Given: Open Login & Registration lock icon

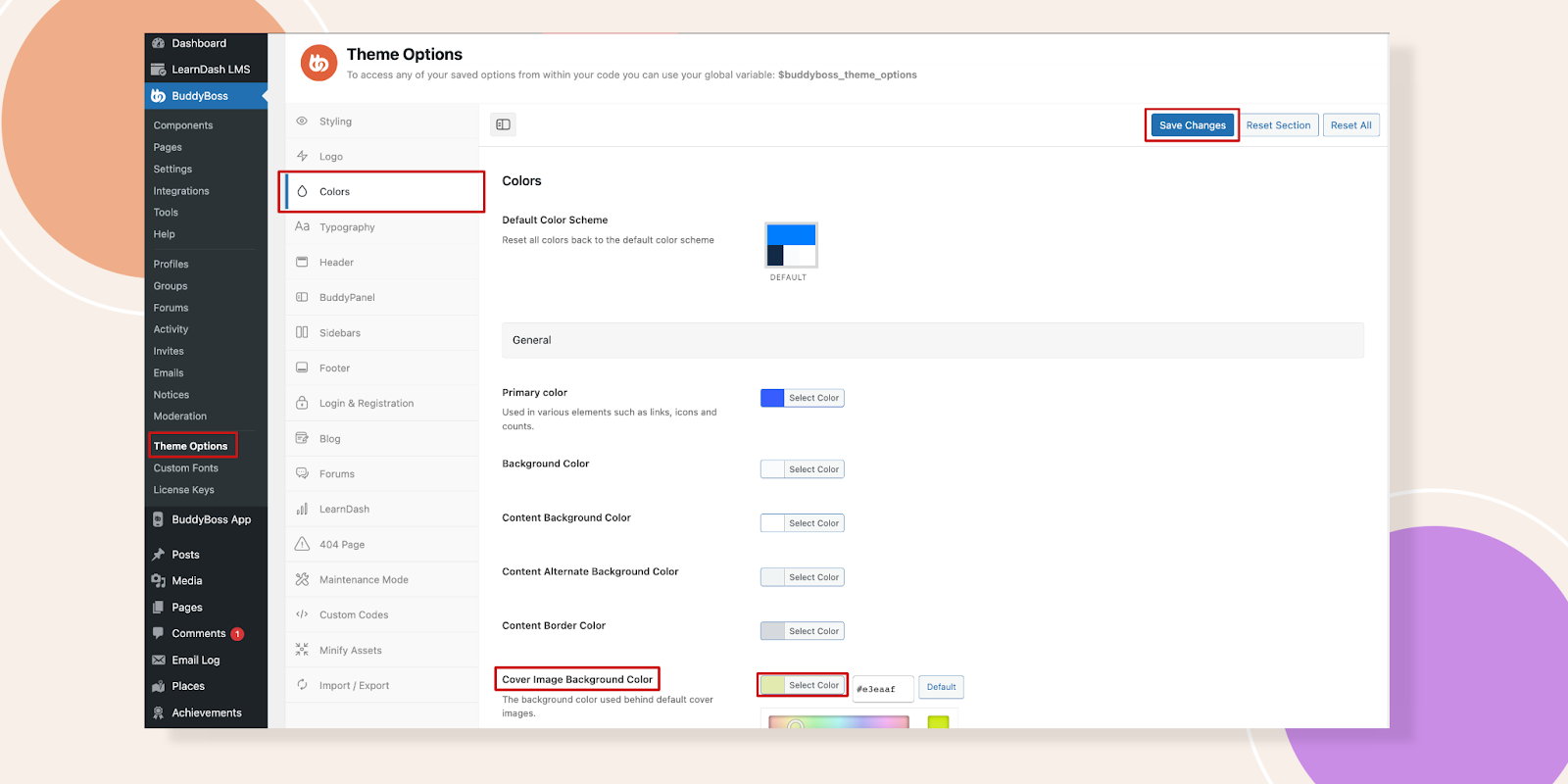Looking at the screenshot, I should click(x=302, y=403).
